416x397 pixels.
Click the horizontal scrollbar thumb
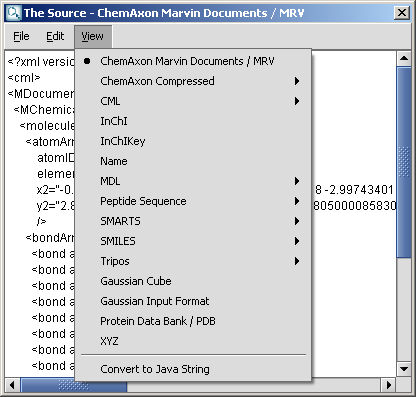(74, 385)
